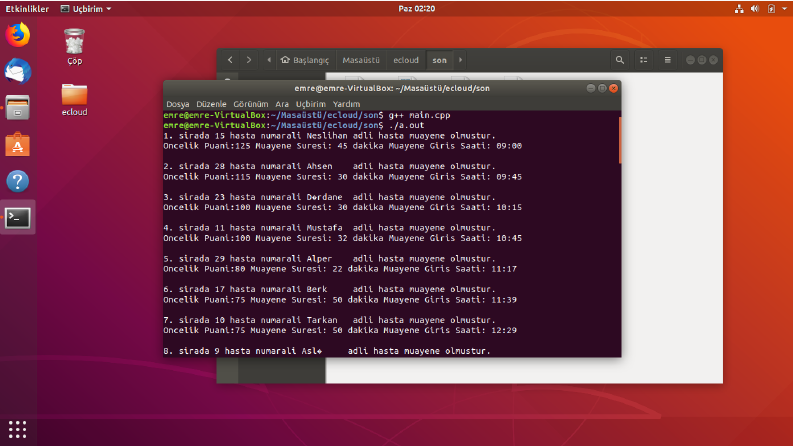
Task: Go to Başlangıç in Files path bar
Action: pos(305,60)
